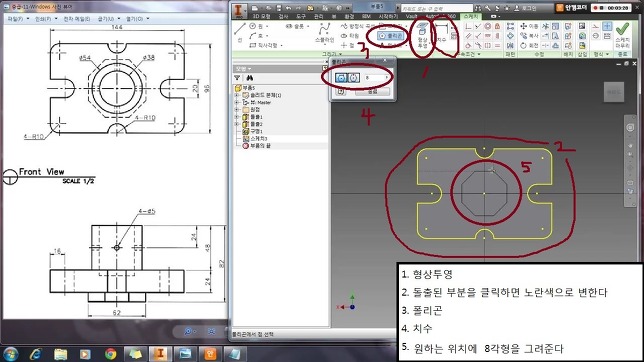Open 인쇄(P) menu in Photo Viewer
644x362 pixels.
pyautogui.click(x=46, y=19)
